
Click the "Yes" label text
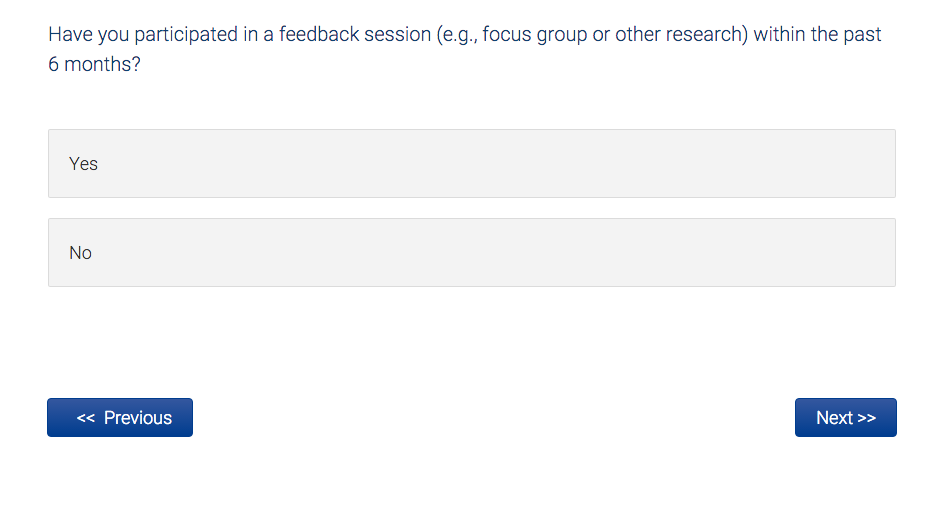pos(83,164)
